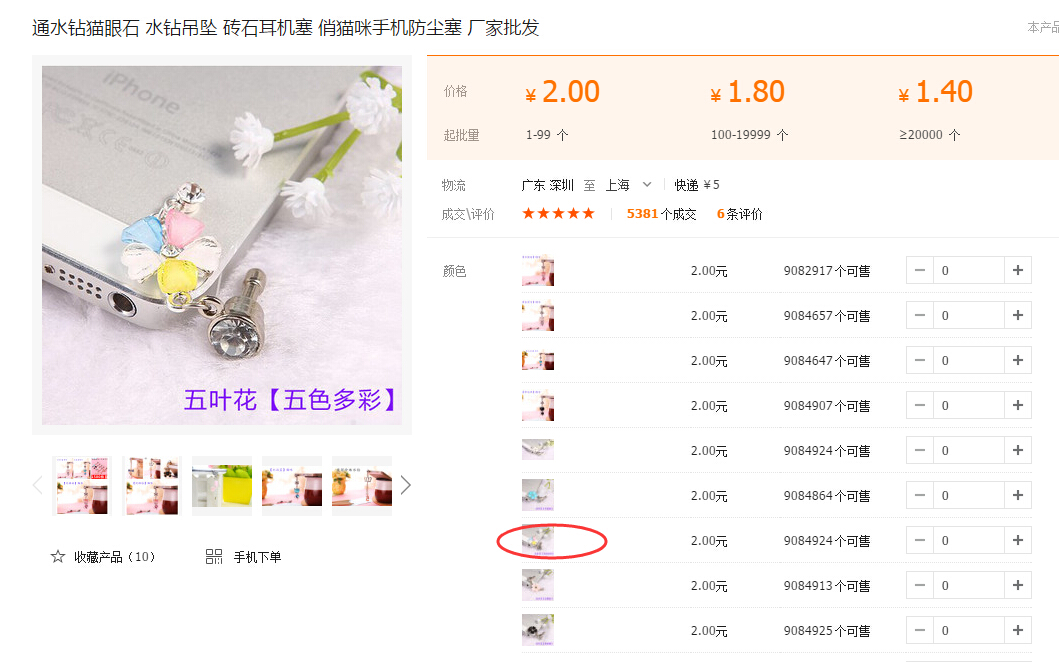Expand the 上海 destination dropdown

click(646, 184)
